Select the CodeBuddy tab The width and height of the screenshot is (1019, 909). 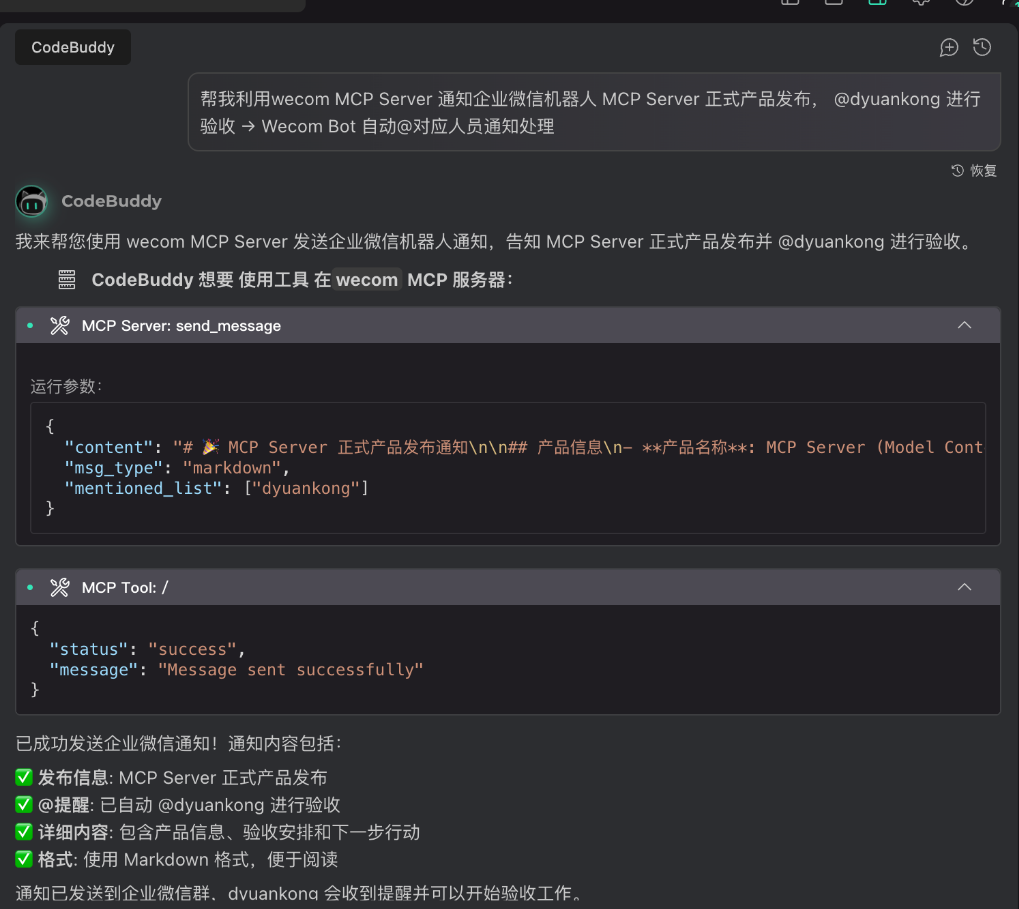click(73, 47)
